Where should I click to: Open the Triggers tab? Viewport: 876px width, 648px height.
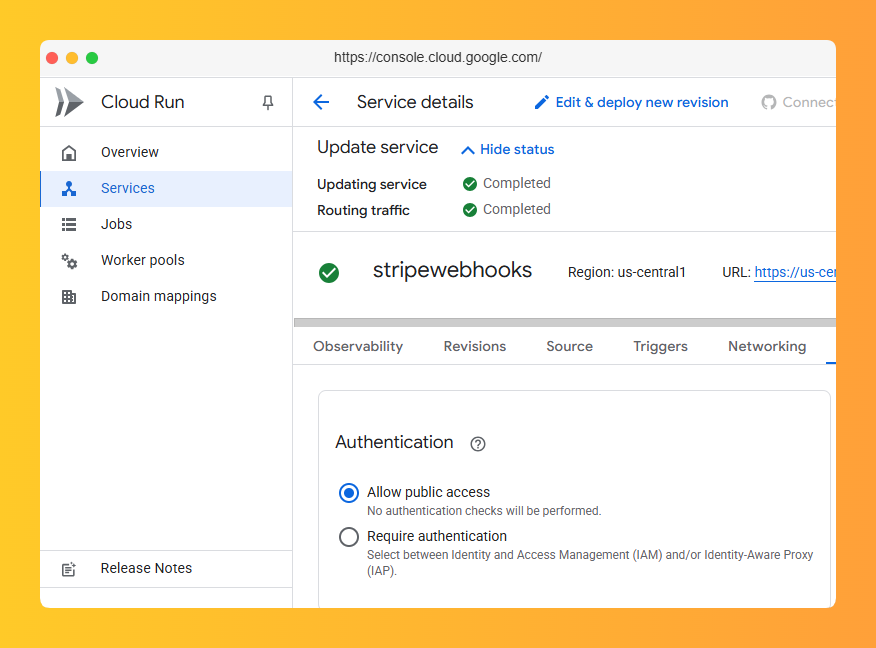click(660, 346)
